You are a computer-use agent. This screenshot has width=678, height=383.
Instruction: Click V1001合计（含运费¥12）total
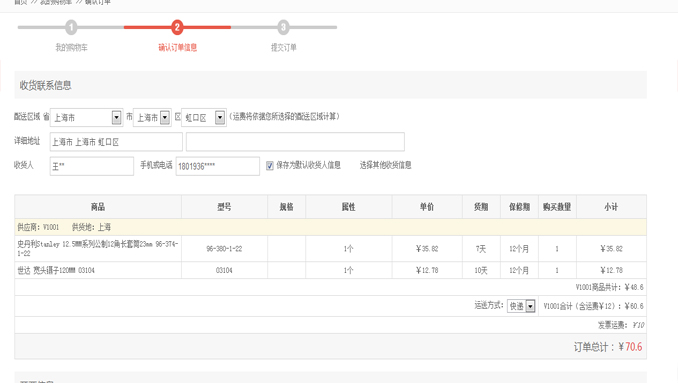coord(593,306)
